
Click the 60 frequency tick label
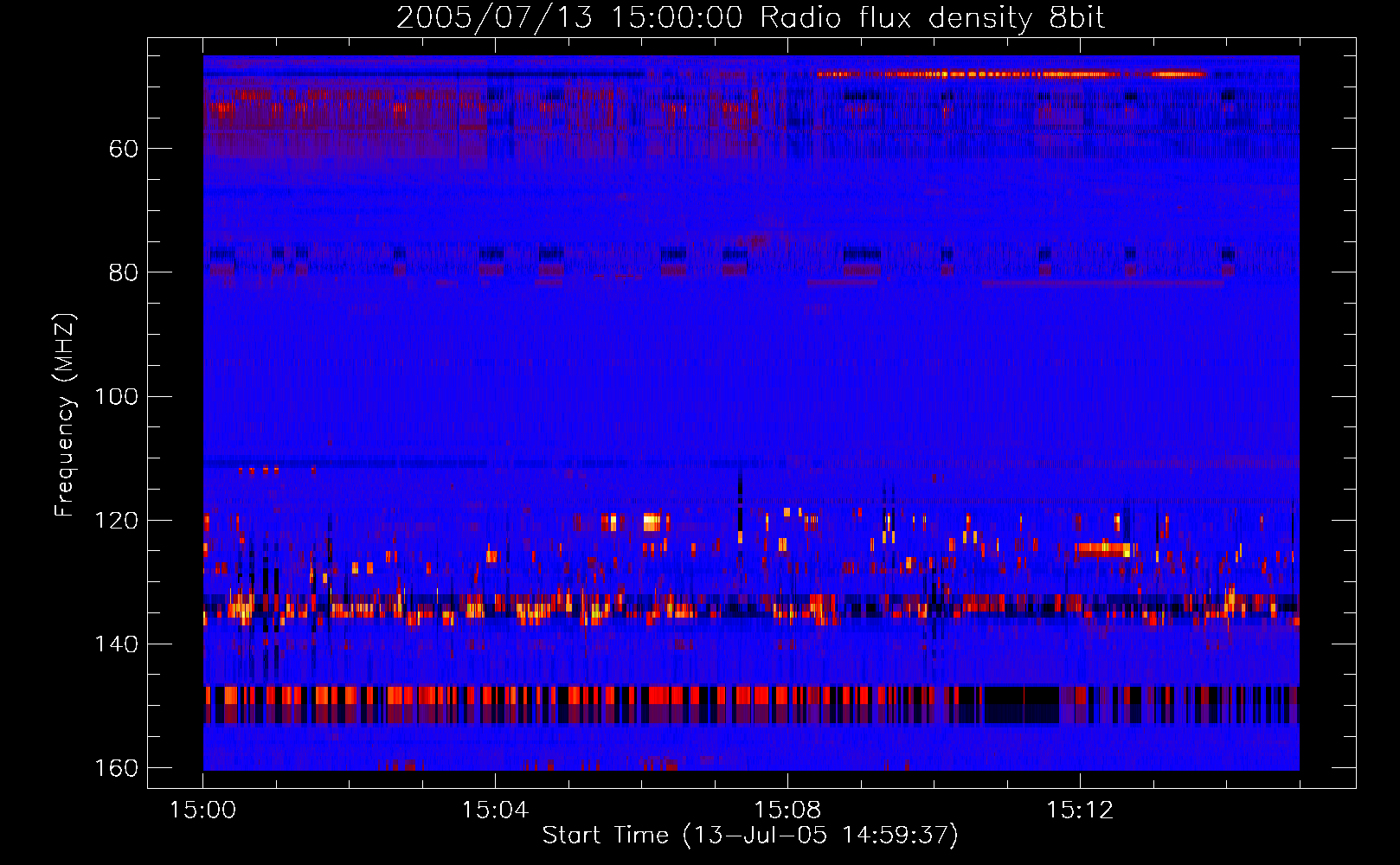(x=124, y=149)
